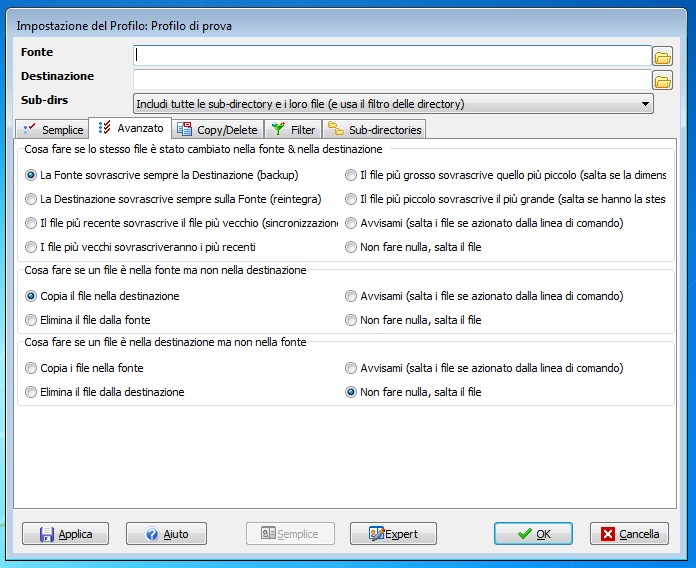
Task: Select 'La Destinazione sovrascrive sempre sulla Fonte'
Action: 31,199
